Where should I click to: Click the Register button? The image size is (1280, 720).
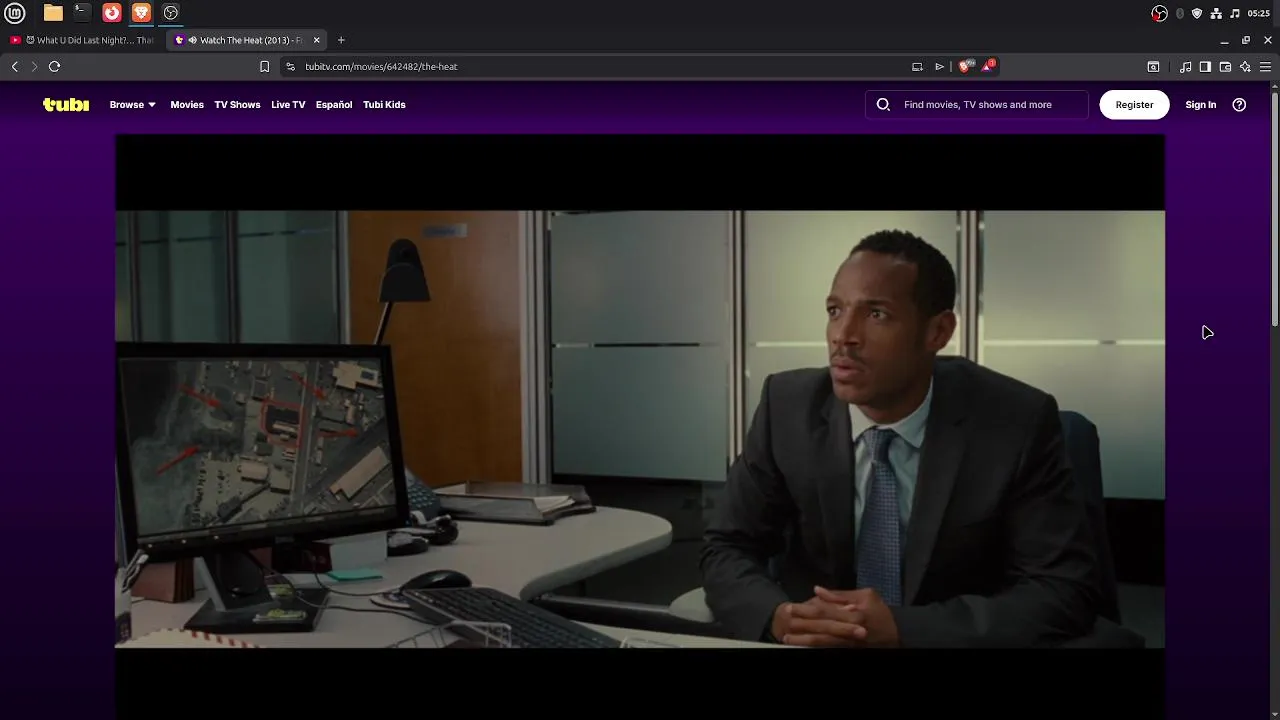pos(1134,104)
